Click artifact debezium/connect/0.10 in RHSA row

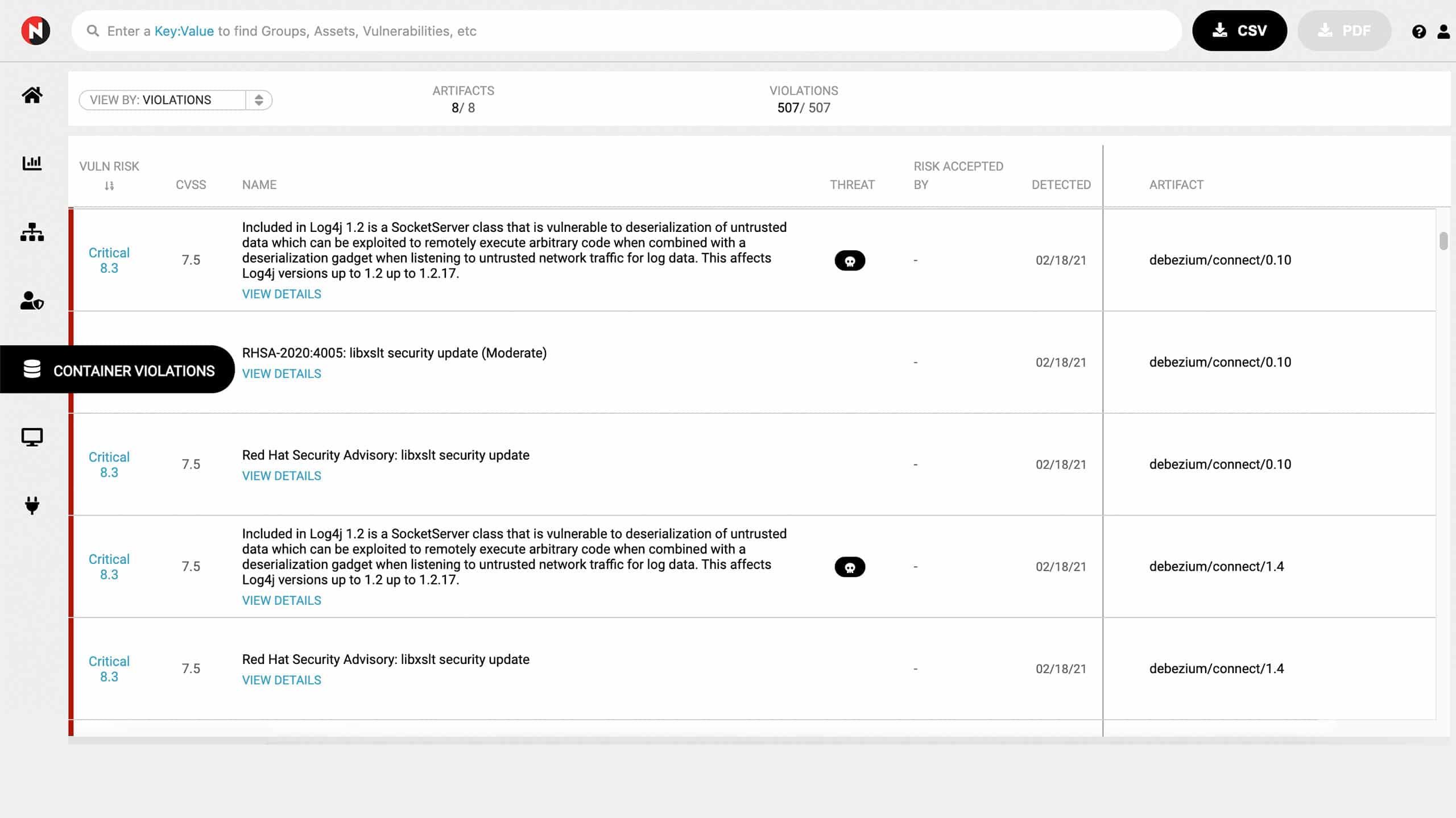[1220, 362]
